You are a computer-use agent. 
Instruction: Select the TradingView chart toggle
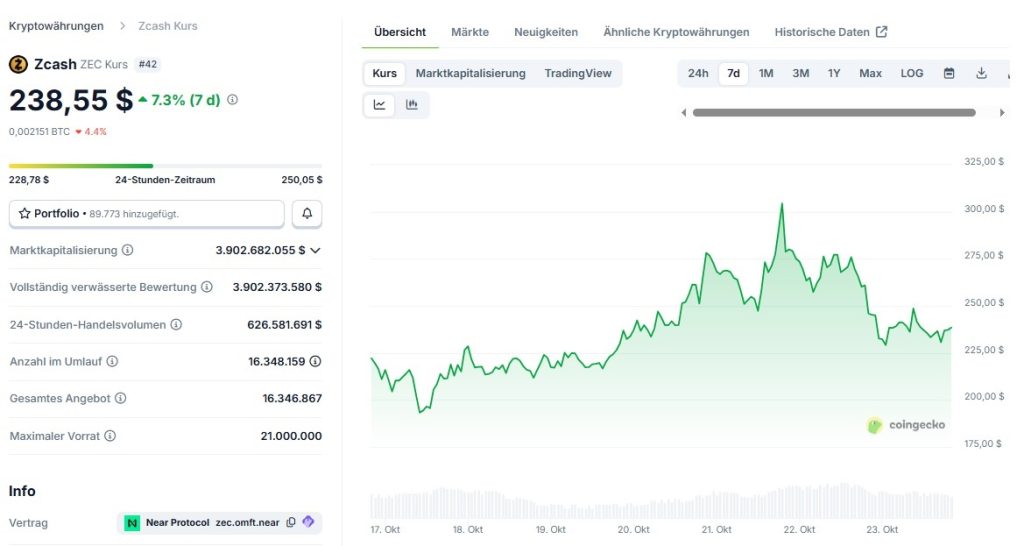click(x=578, y=73)
